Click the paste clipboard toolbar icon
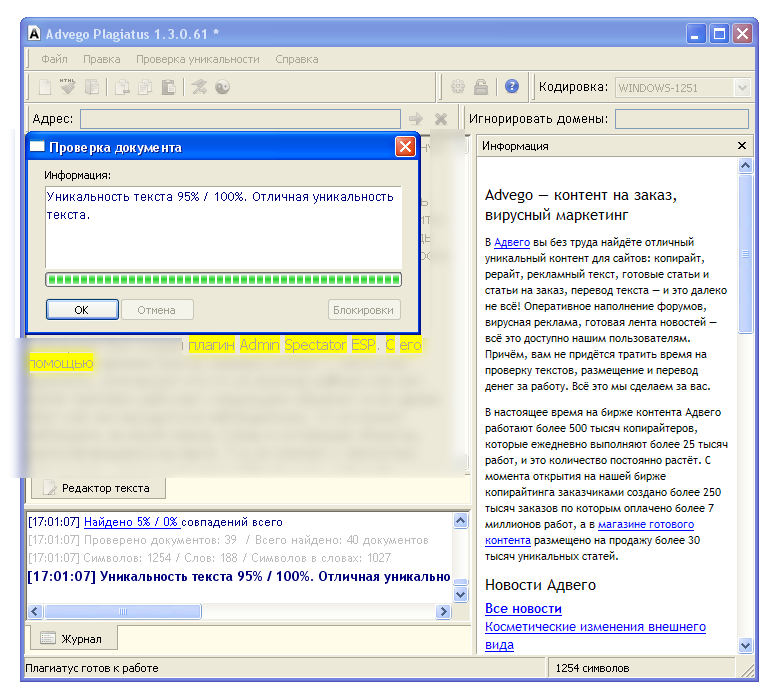 coord(169,87)
